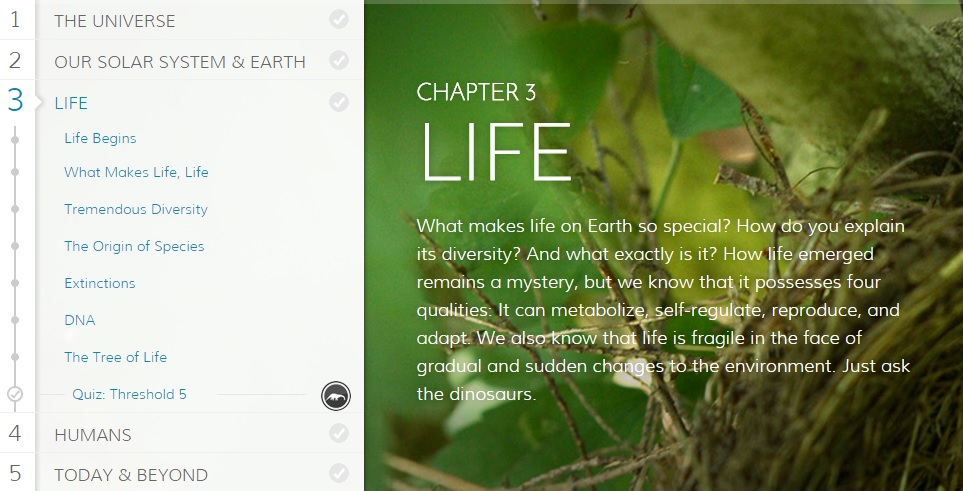Go to Tremendous Diversity lesson
963x491 pixels.
coord(136,209)
